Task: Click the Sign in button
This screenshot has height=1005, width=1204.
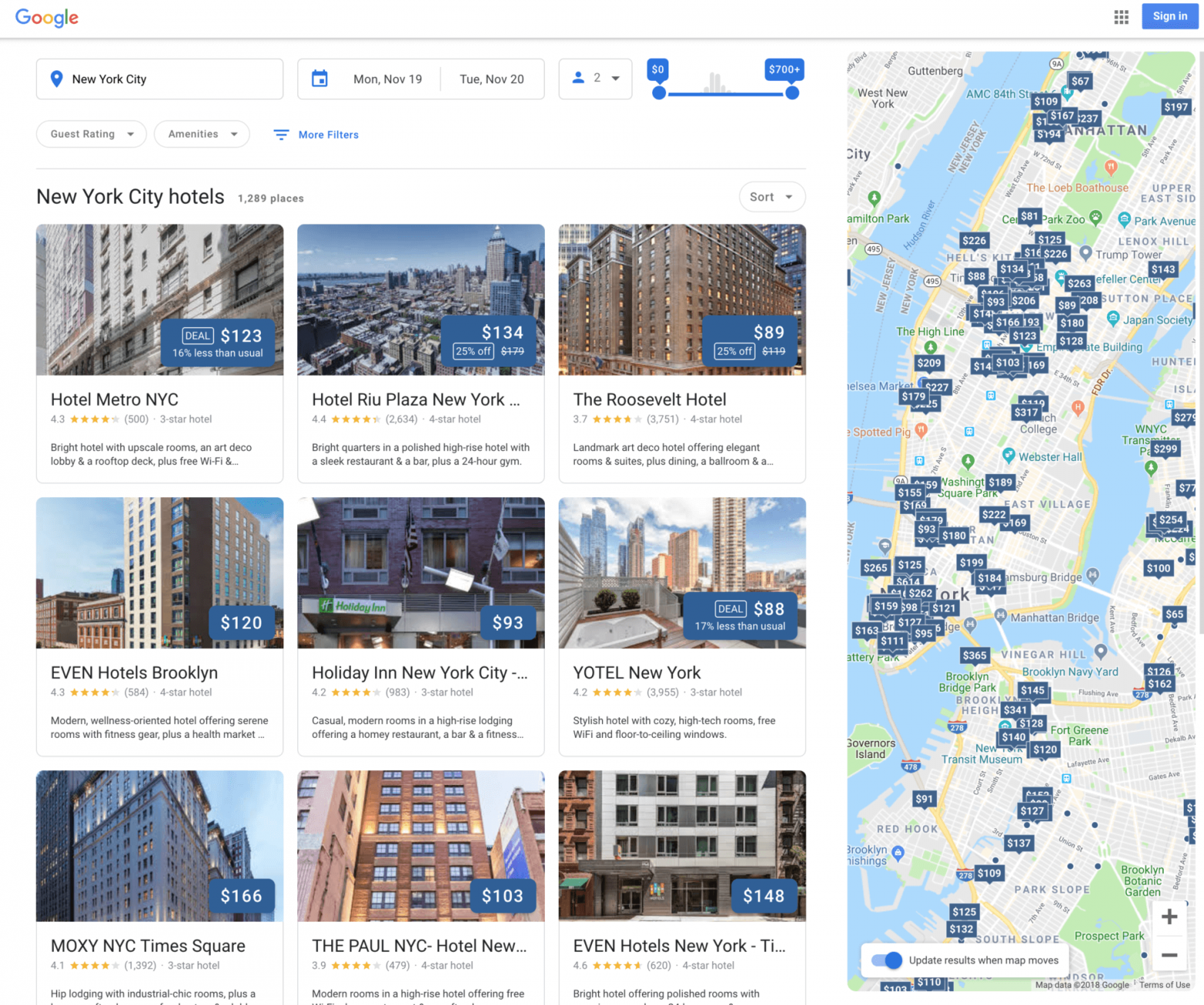Action: (1169, 16)
